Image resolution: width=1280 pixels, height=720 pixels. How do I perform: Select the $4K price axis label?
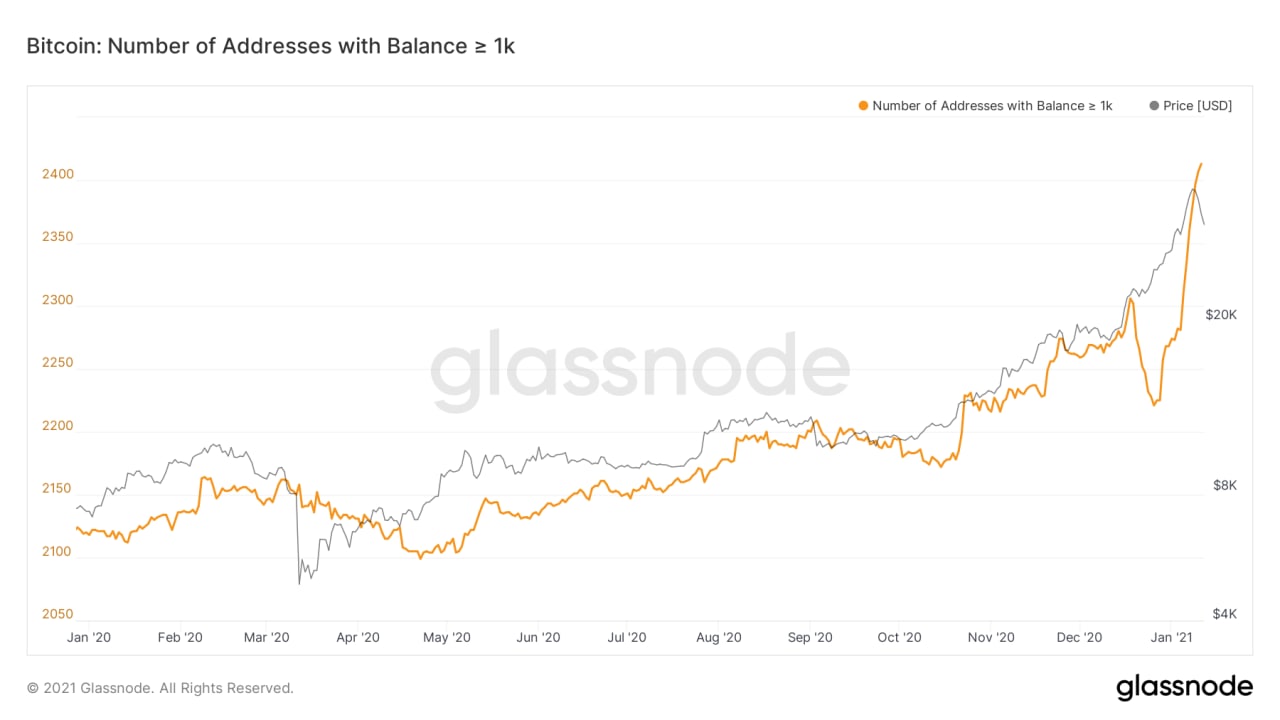(x=1225, y=613)
